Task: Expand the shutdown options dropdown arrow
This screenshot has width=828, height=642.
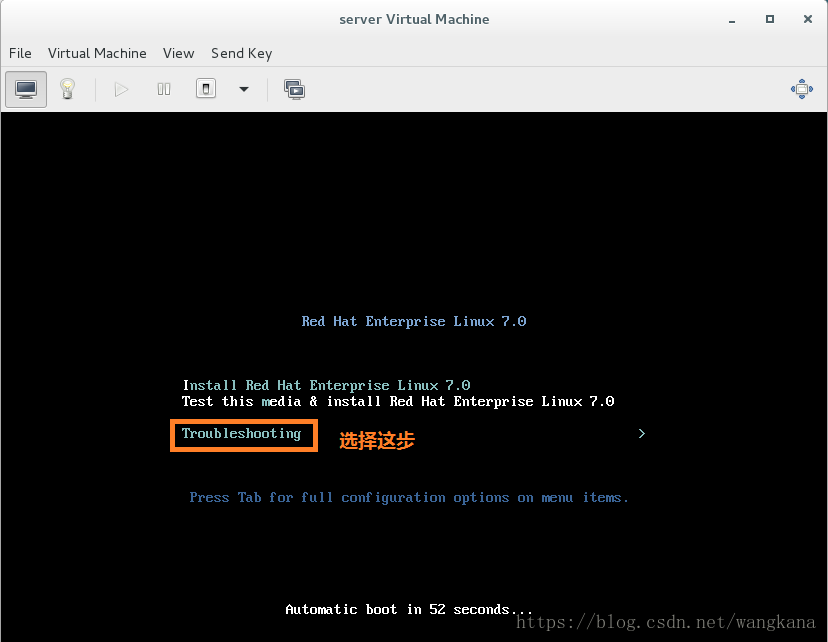Action: (x=244, y=89)
